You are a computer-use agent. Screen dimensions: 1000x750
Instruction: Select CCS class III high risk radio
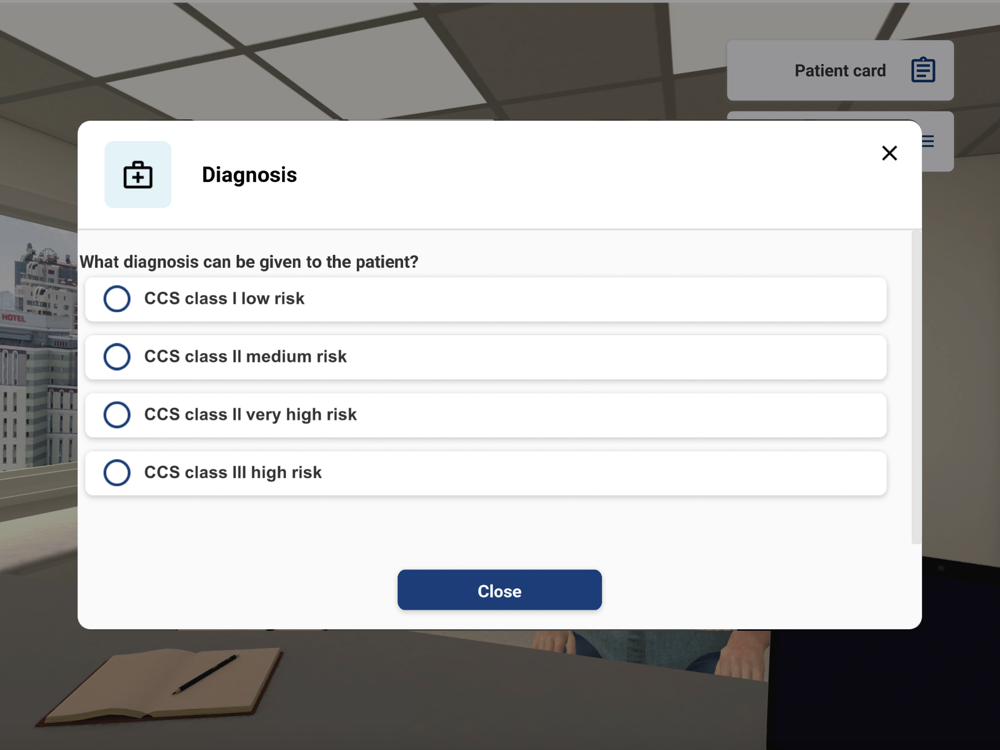(117, 473)
